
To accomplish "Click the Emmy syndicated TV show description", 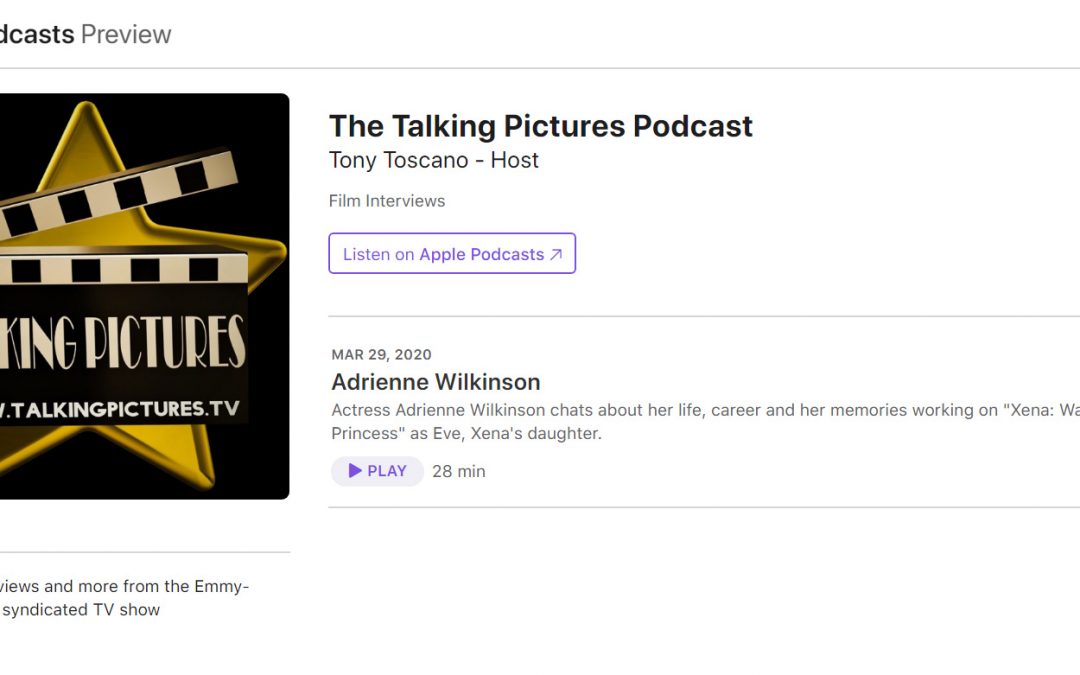I will point(124,598).
